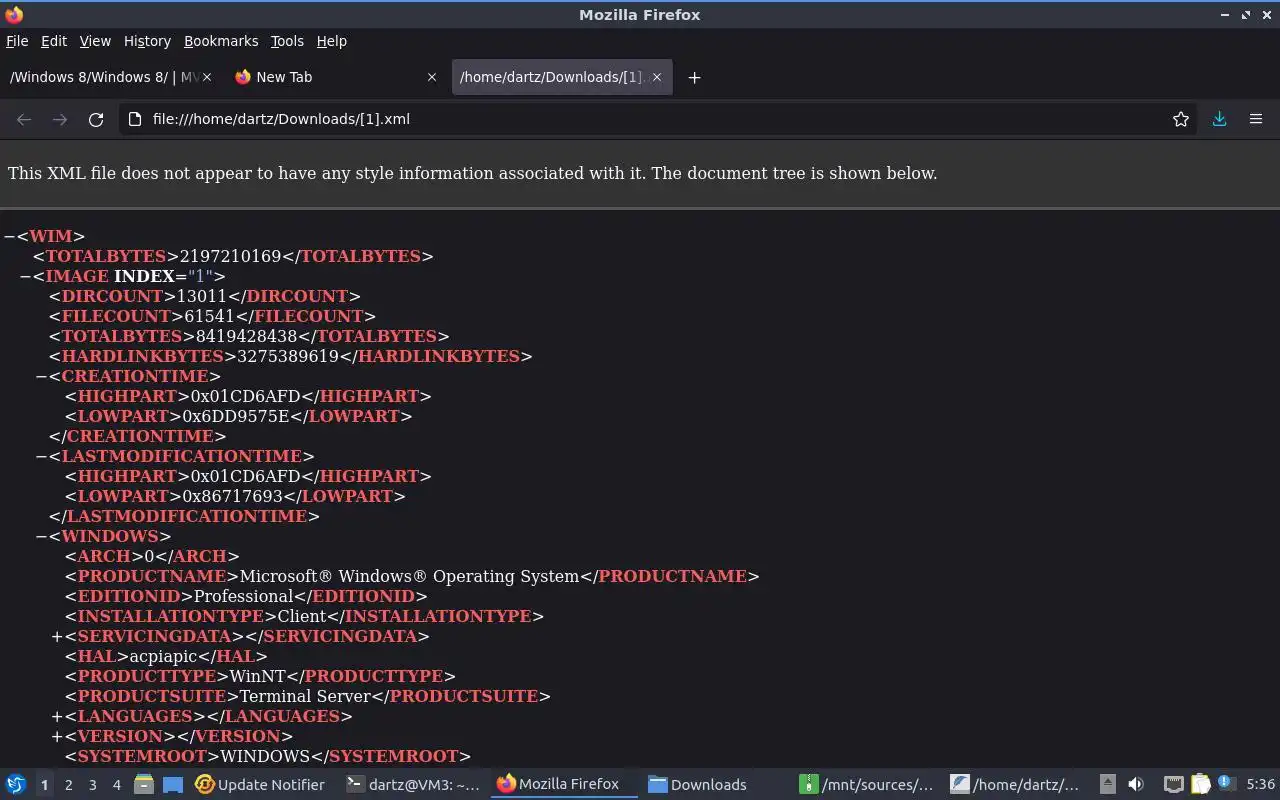The image size is (1280, 800).
Task: Open the update notification tray icon
Action: (1225, 785)
